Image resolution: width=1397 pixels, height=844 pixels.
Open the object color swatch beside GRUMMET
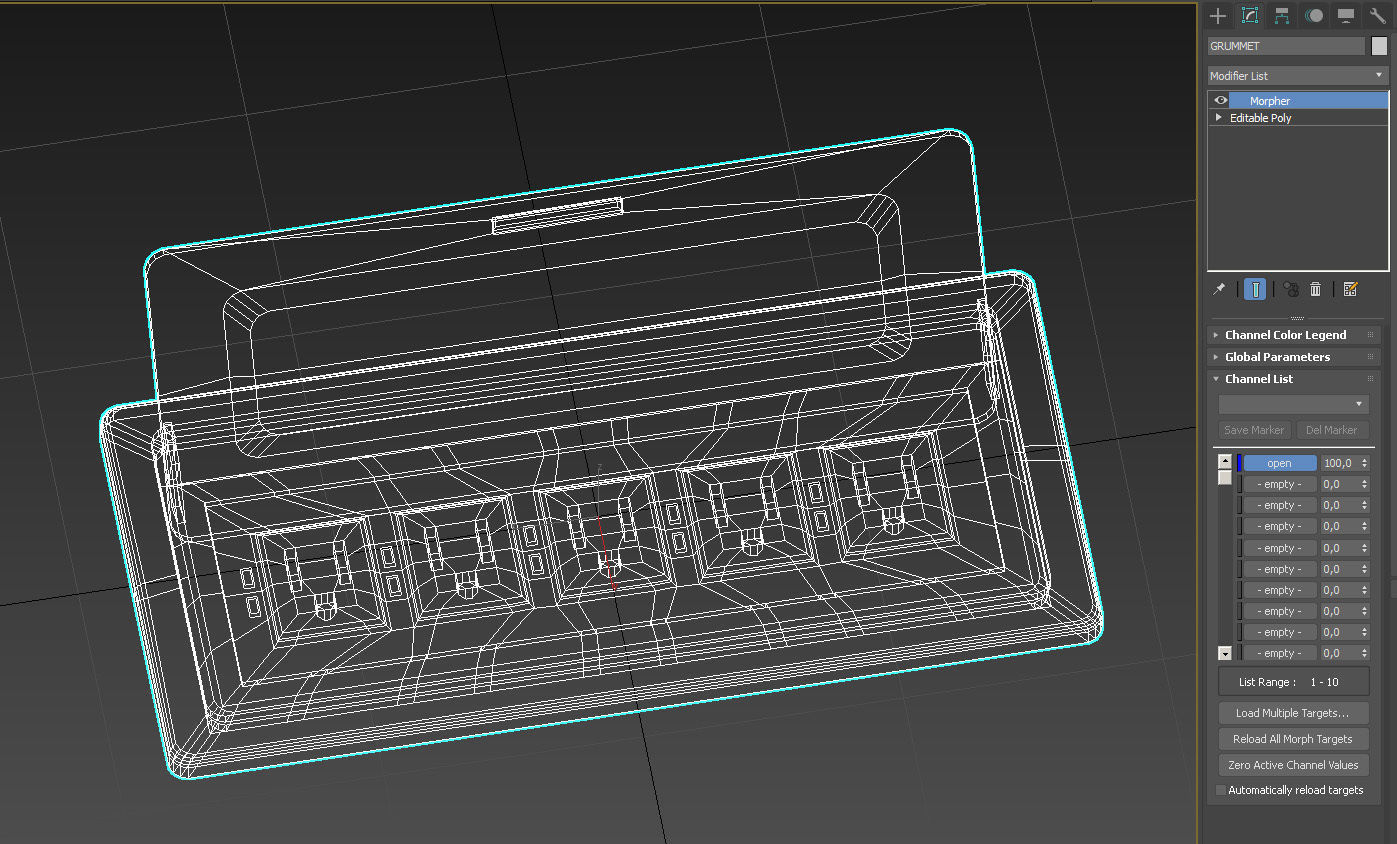pyautogui.click(x=1379, y=46)
